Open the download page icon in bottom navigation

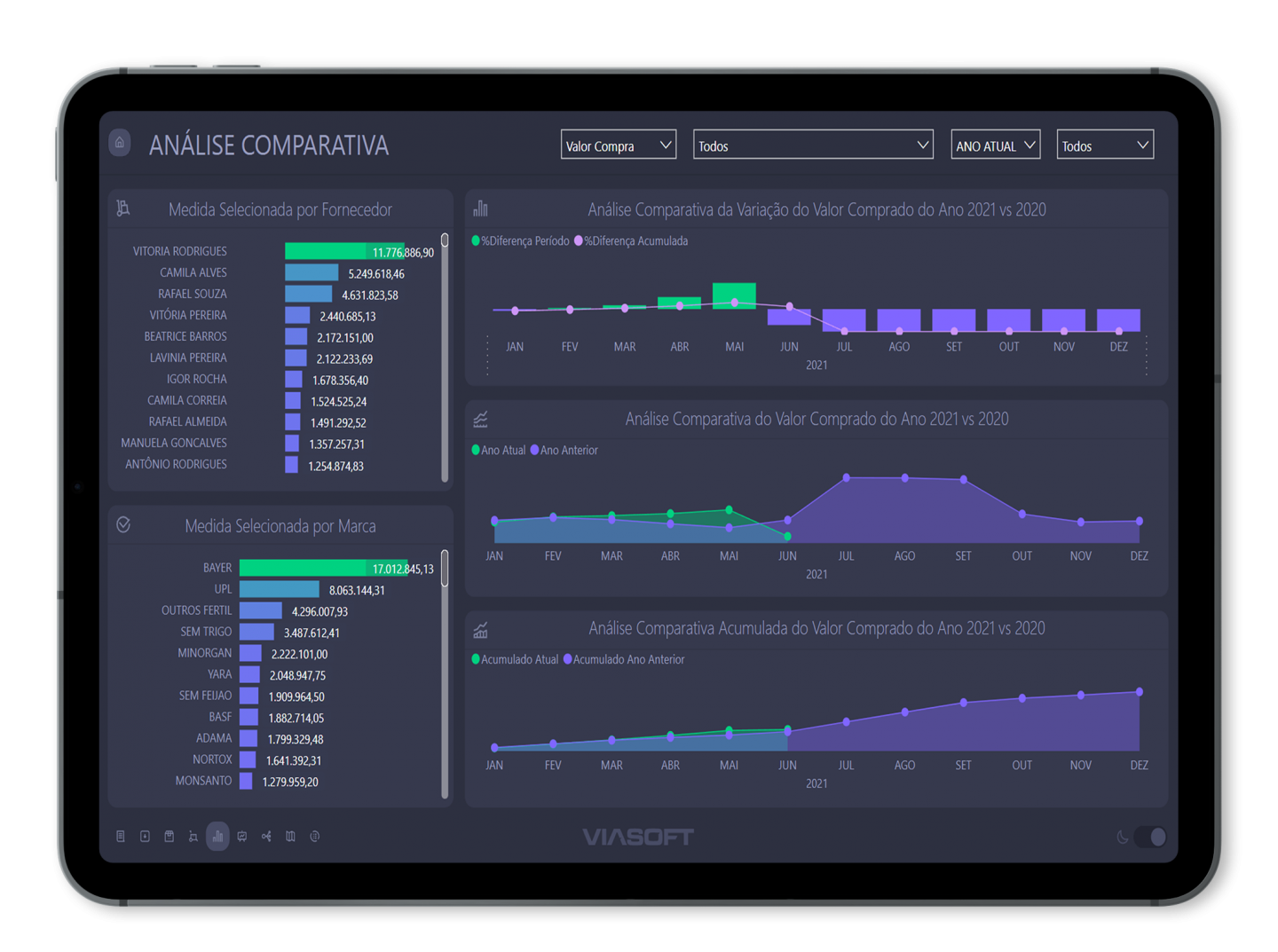click(145, 836)
